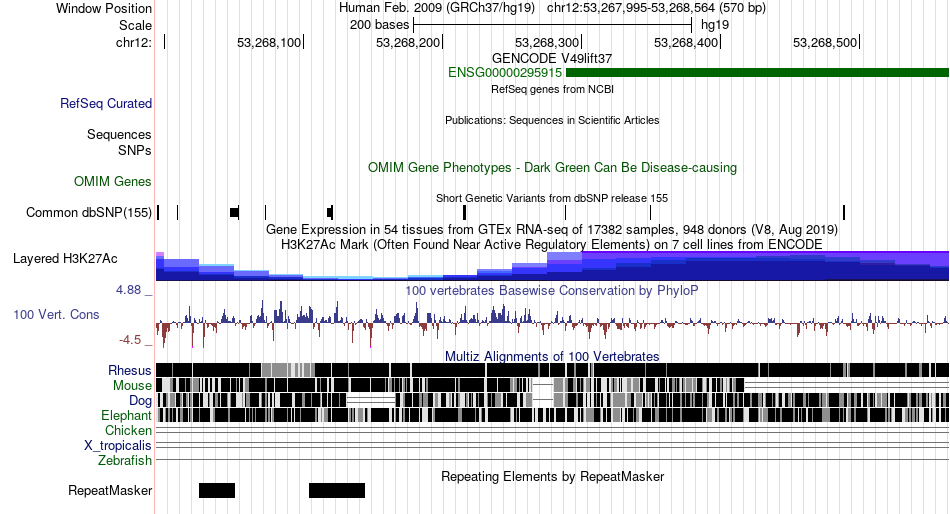Select the longer RepeatMasker black block
Image resolution: width=950 pixels, height=514 pixels.
(337, 490)
